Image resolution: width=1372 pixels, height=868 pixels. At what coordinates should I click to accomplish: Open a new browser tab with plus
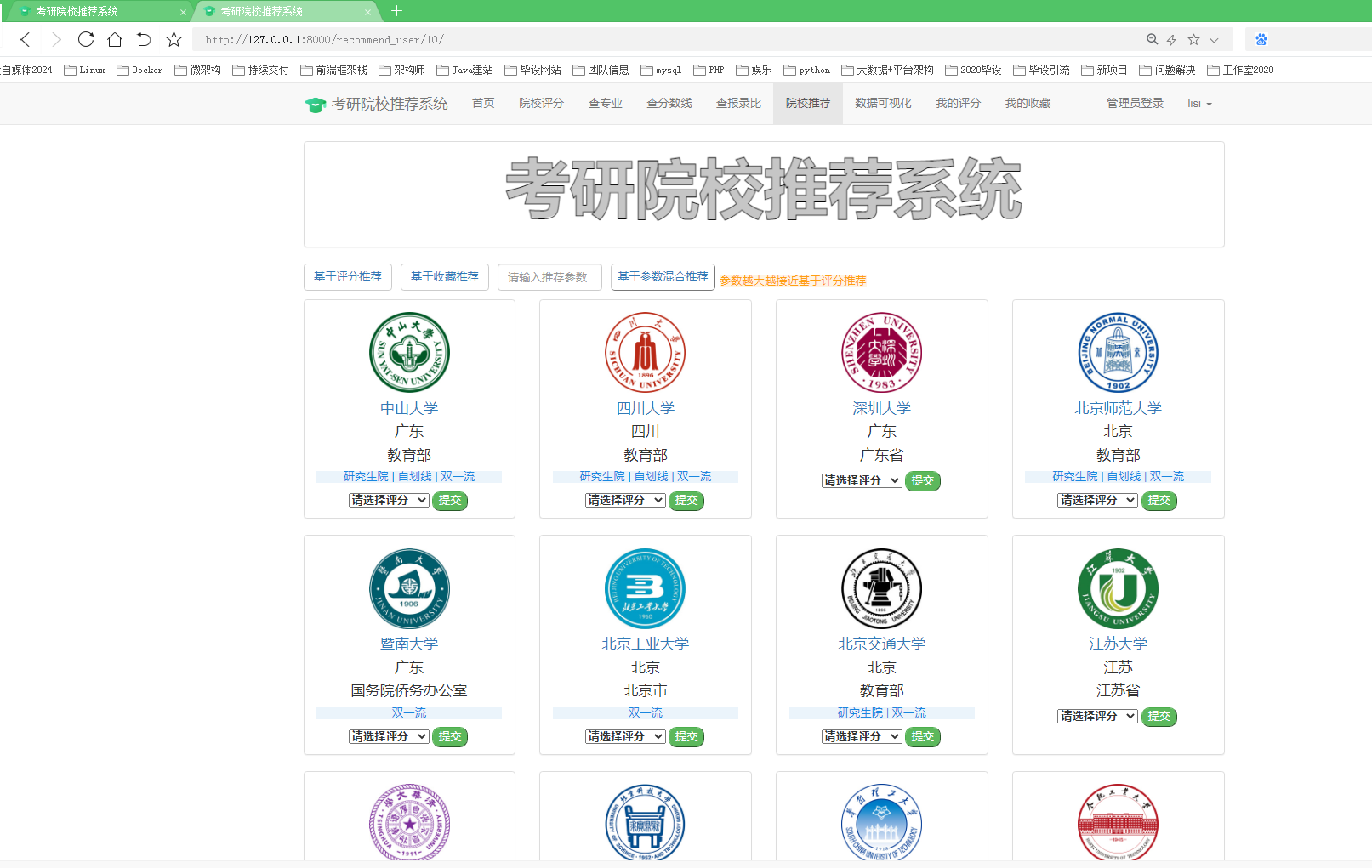coord(396,11)
